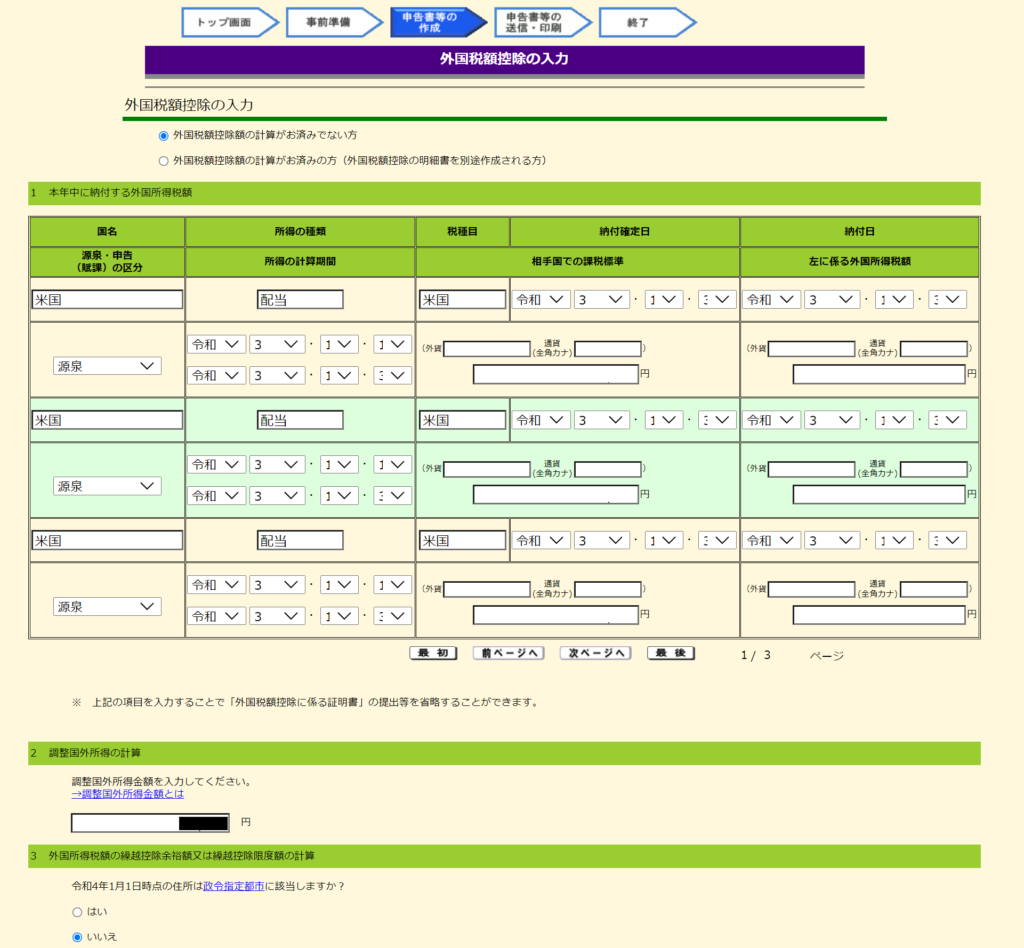1024x948 pixels.
Task: Open the 事前準備 step arrow
Action: tap(334, 22)
